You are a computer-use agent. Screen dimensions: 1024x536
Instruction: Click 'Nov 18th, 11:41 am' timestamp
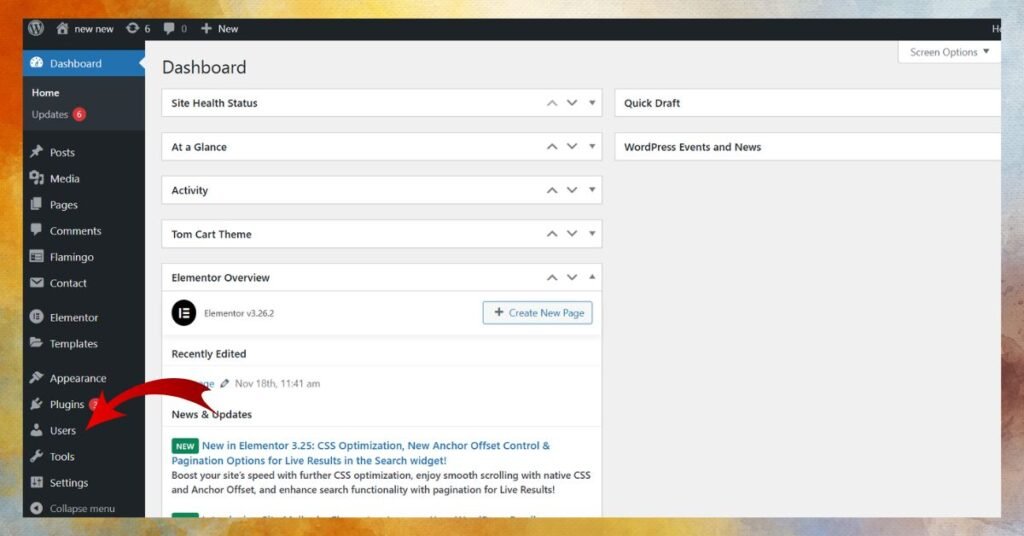click(x=278, y=384)
